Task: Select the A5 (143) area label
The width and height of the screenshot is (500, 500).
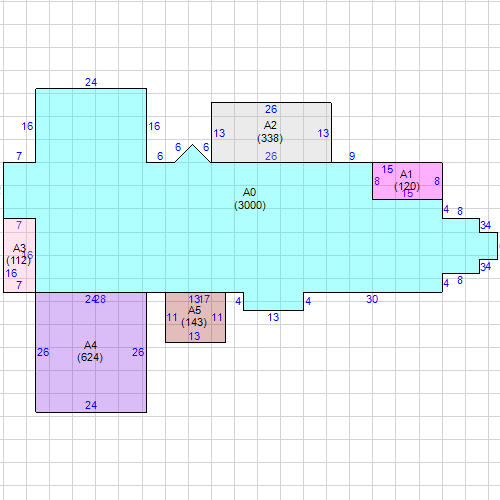Action: [x=194, y=316]
